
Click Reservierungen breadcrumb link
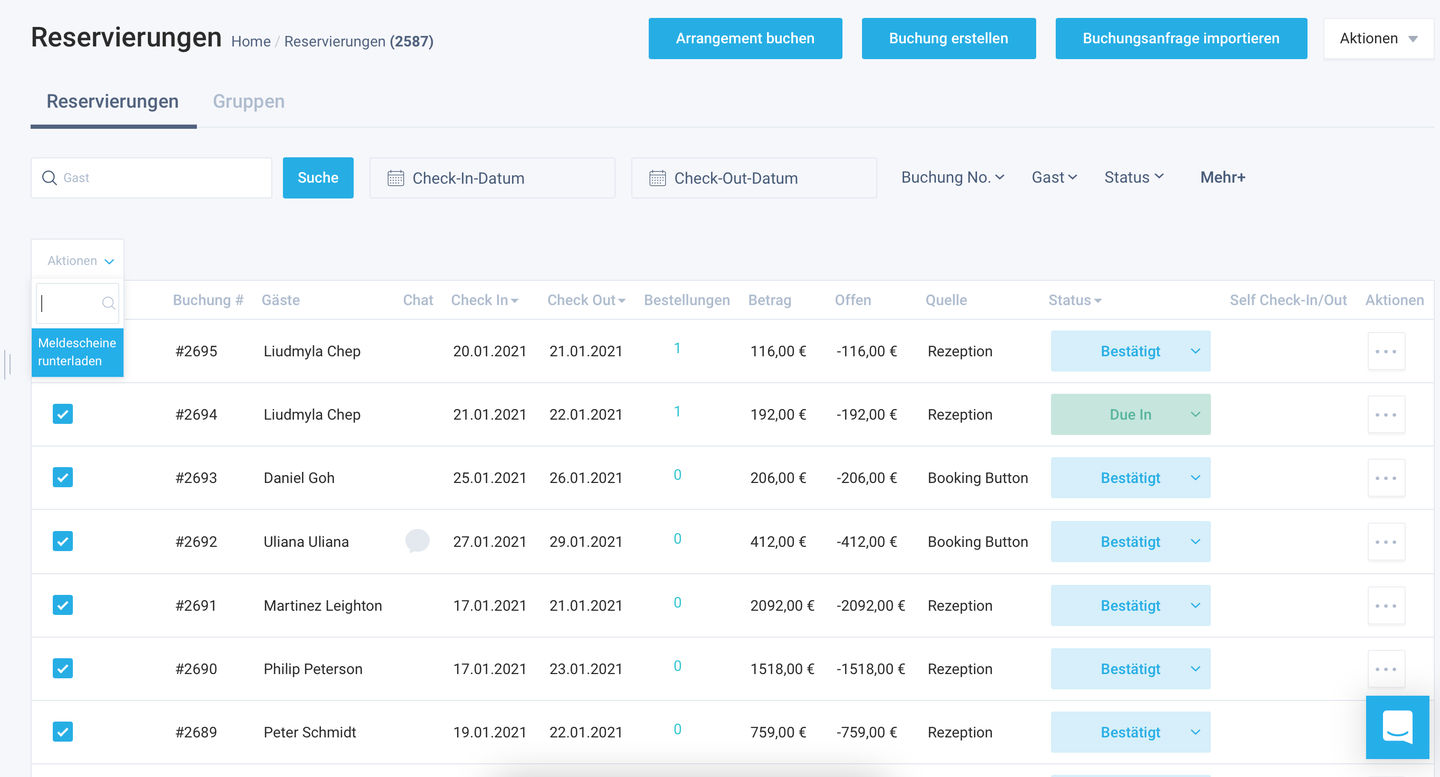click(x=335, y=41)
